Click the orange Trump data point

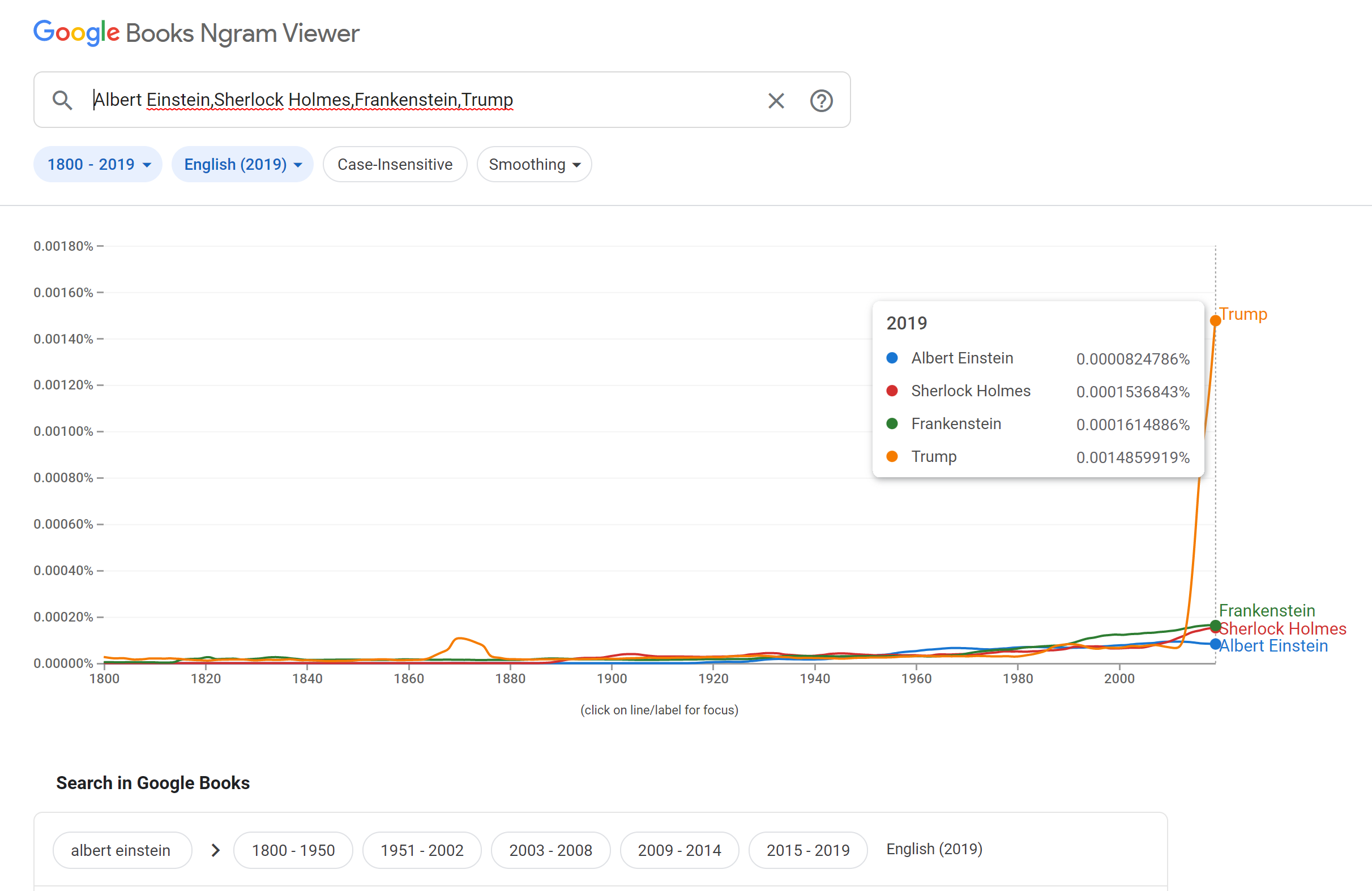pyautogui.click(x=1215, y=320)
